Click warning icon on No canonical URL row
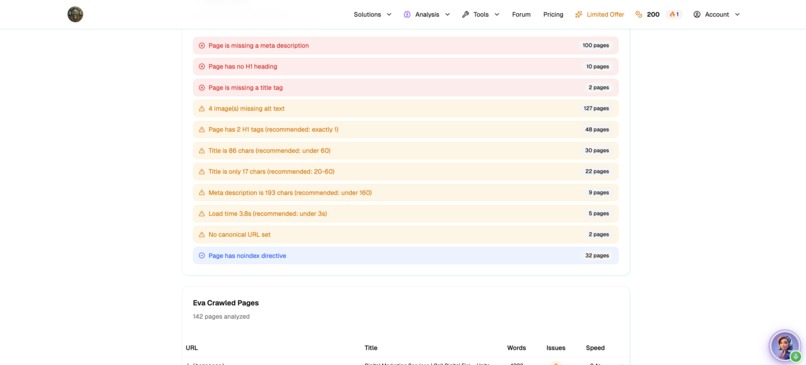Viewport: 806px width, 365px height. coord(202,234)
